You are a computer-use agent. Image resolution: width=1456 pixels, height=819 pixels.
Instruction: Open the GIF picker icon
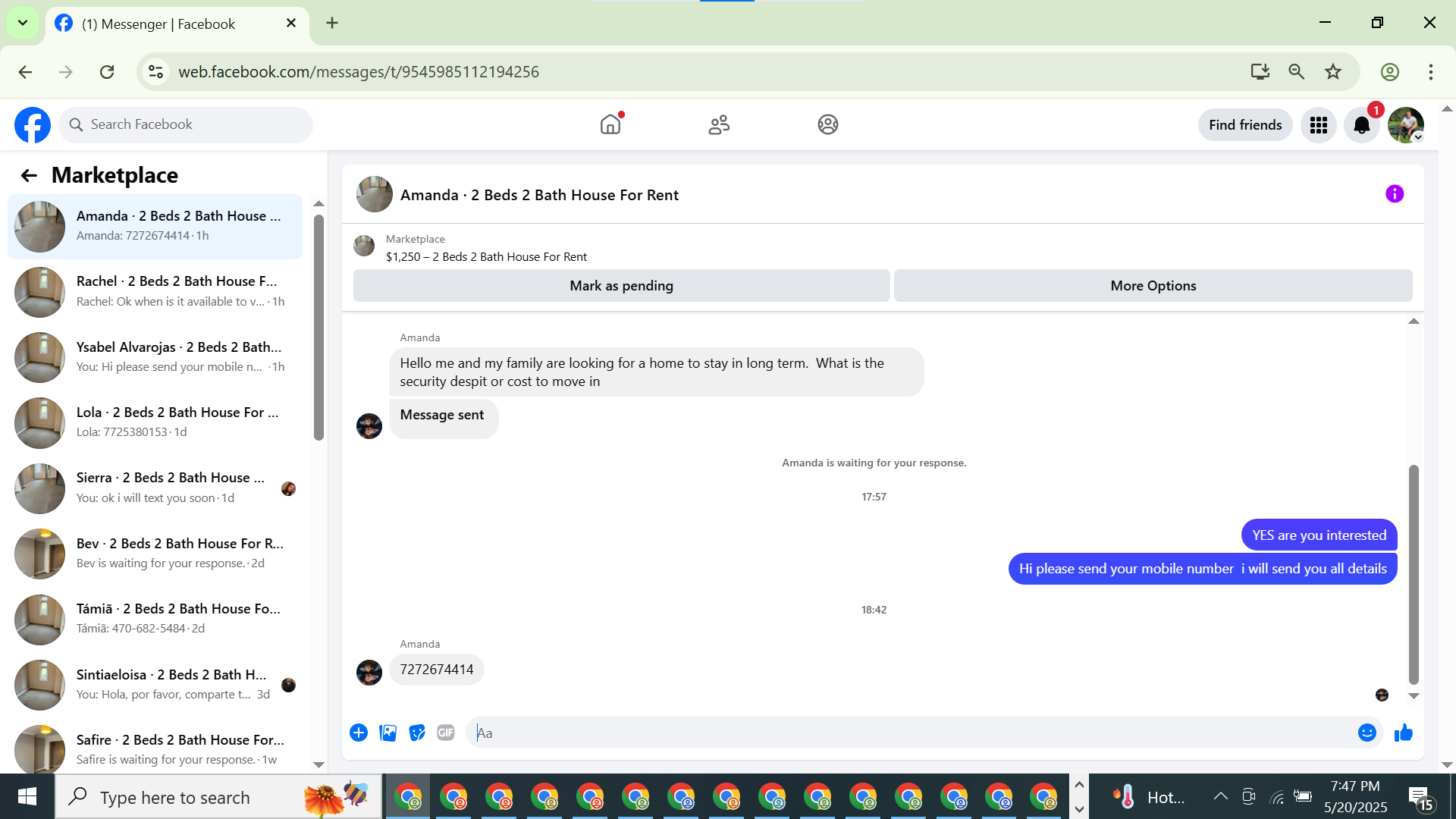tap(445, 733)
